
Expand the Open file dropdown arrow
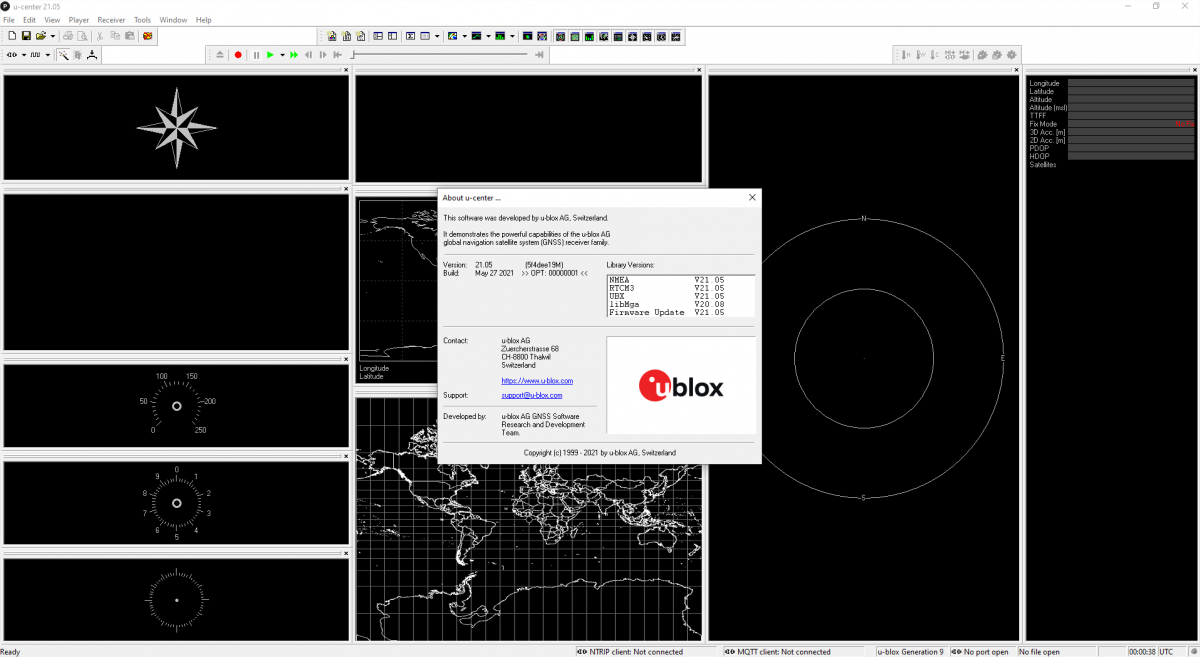(52, 36)
